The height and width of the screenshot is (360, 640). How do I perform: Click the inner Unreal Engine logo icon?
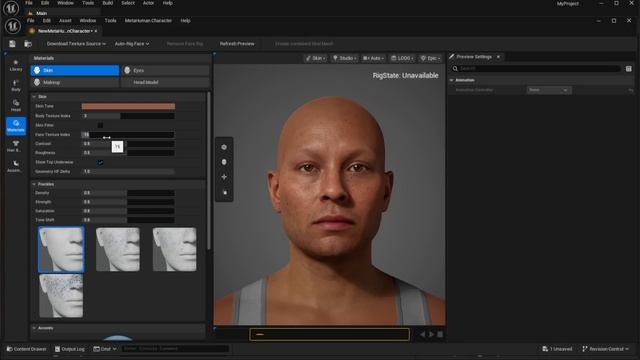tap(13, 26)
